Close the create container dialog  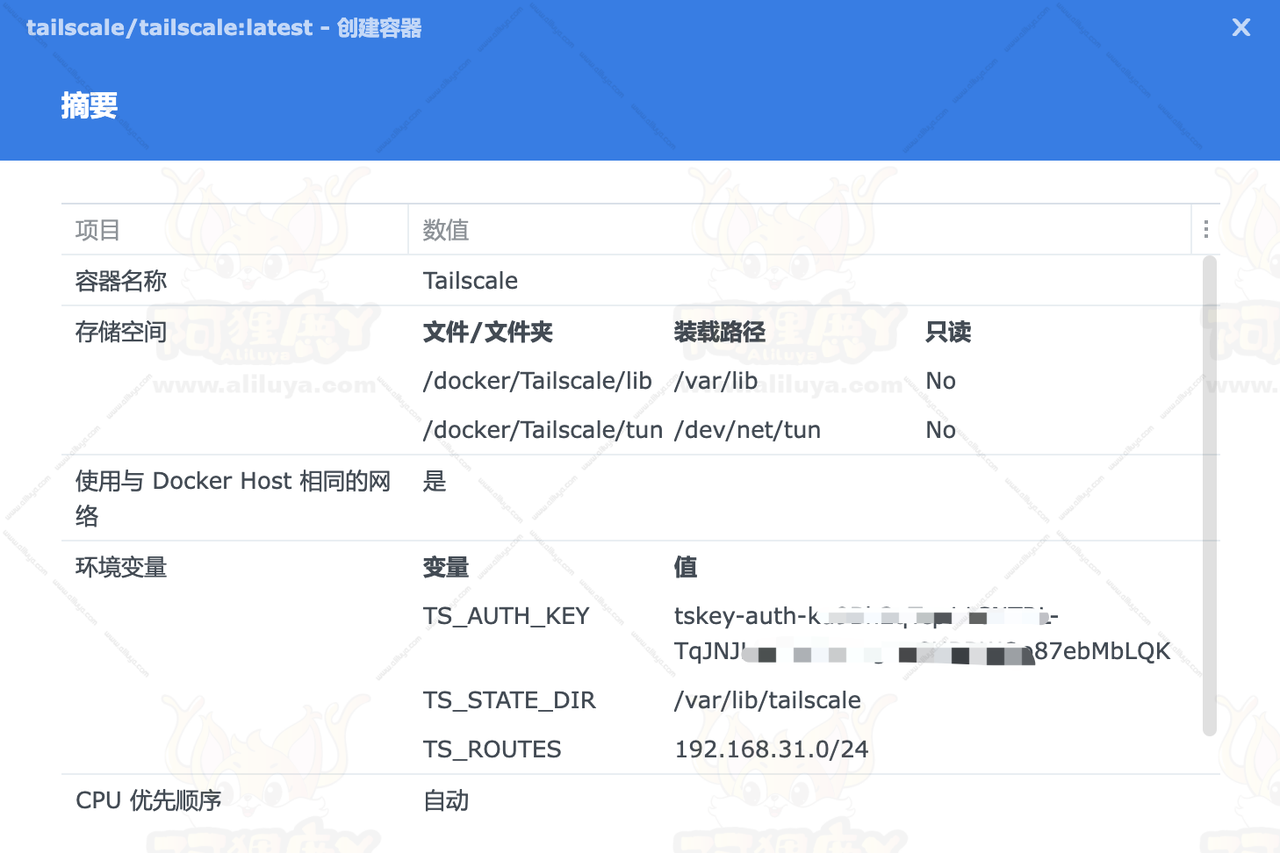[x=1241, y=28]
